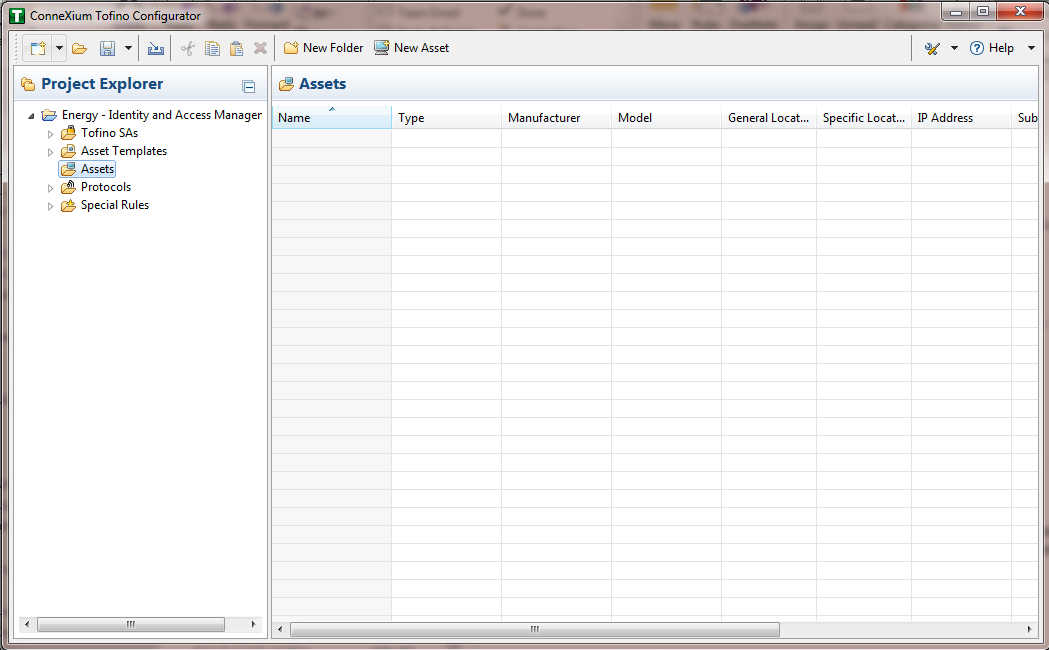Sort by General Location column header
This screenshot has height=650, width=1049.
(769, 117)
